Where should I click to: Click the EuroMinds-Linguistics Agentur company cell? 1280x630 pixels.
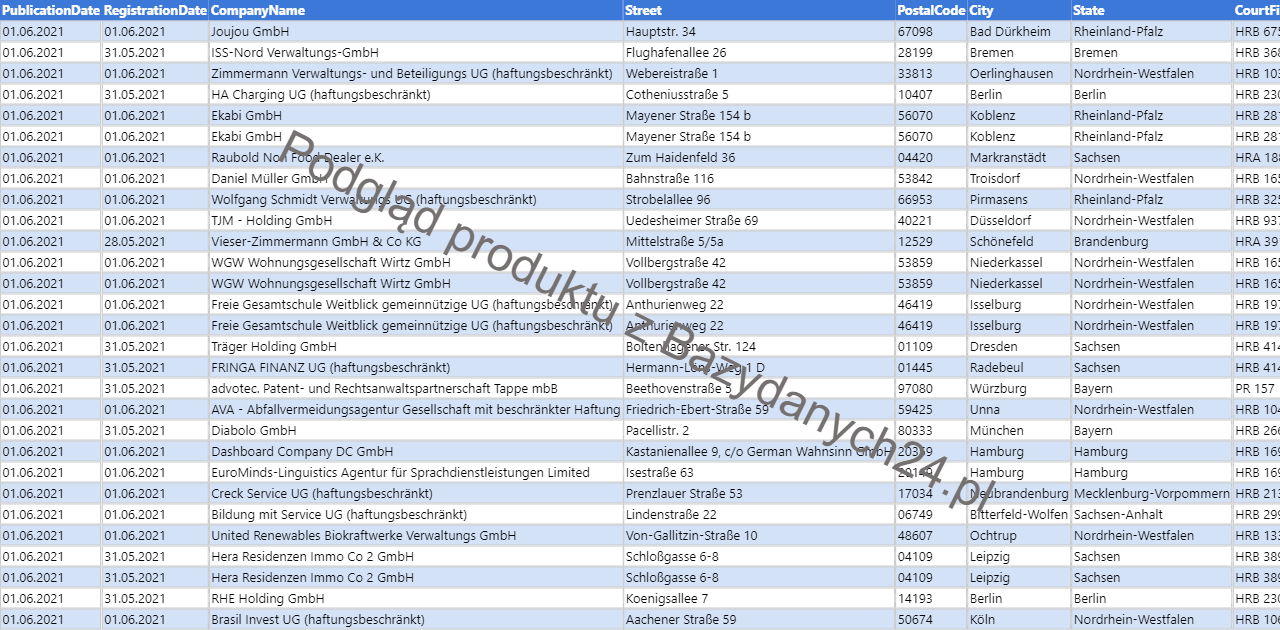[415, 473]
